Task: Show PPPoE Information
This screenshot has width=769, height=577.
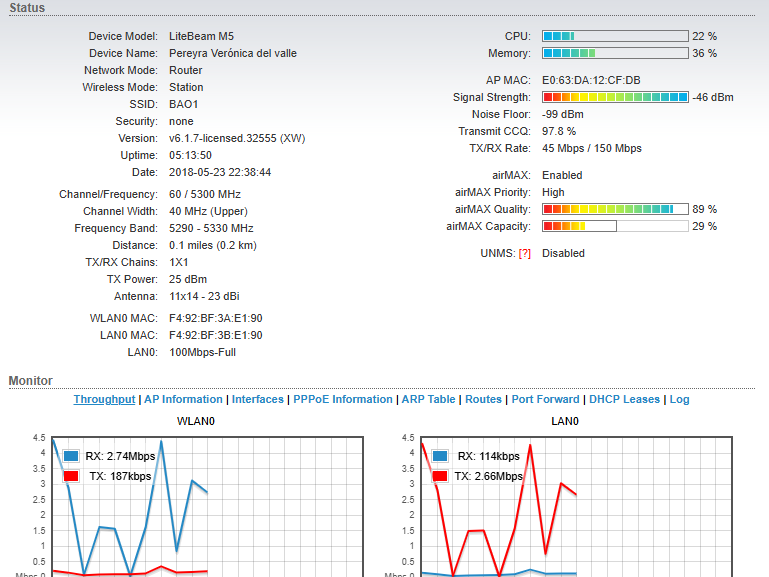Action: (342, 399)
